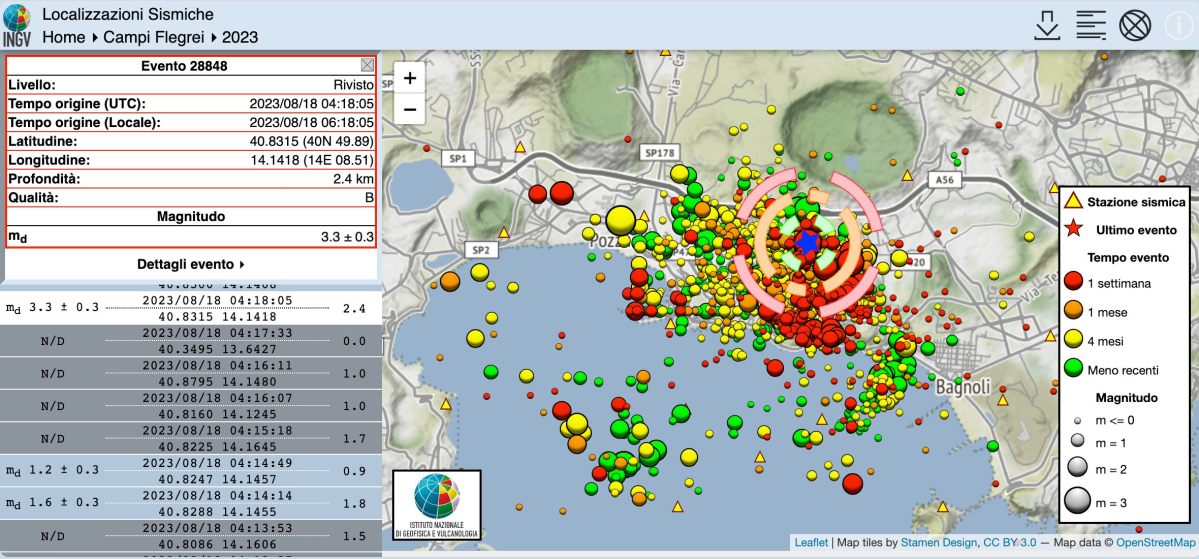
Task: Go to Home breadcrumb
Action: tap(64, 37)
